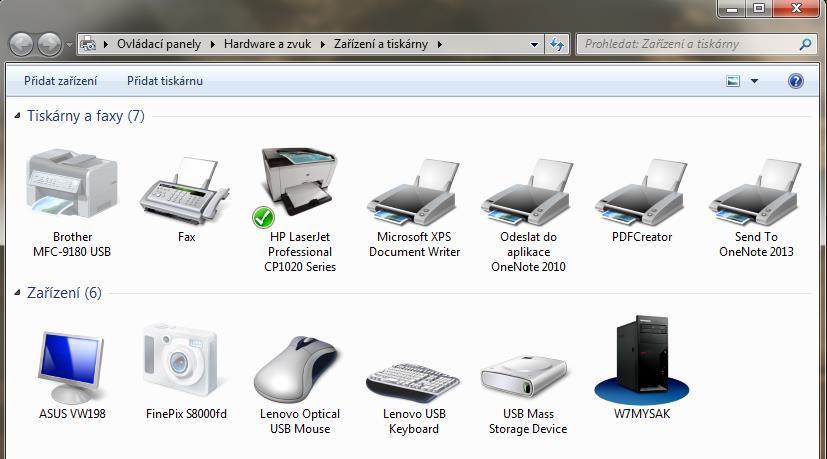
Task: Select the W7MYSAK computer icon
Action: coord(642,359)
